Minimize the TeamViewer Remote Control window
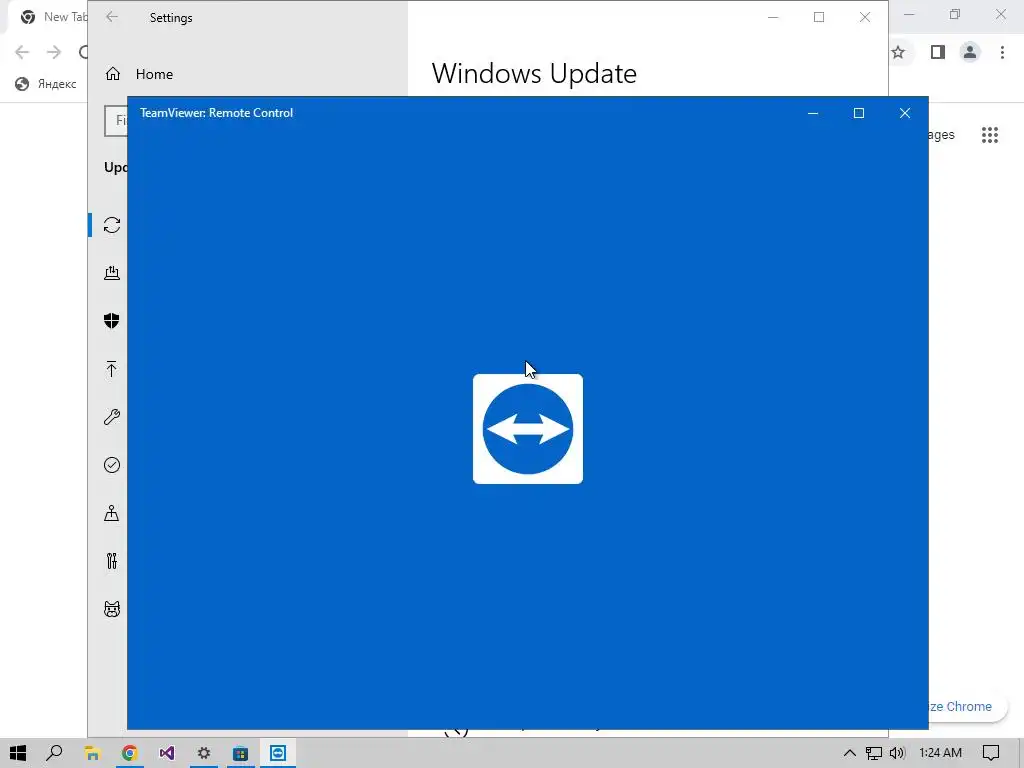Screen dimensions: 1024x768 pos(813,113)
